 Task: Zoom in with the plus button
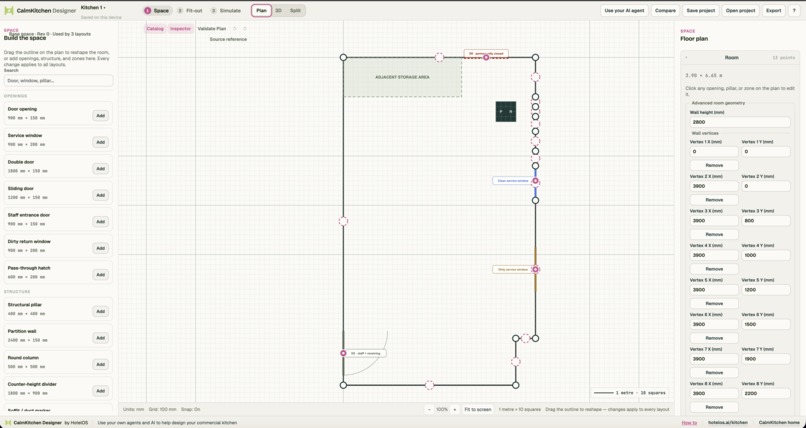click(x=454, y=410)
